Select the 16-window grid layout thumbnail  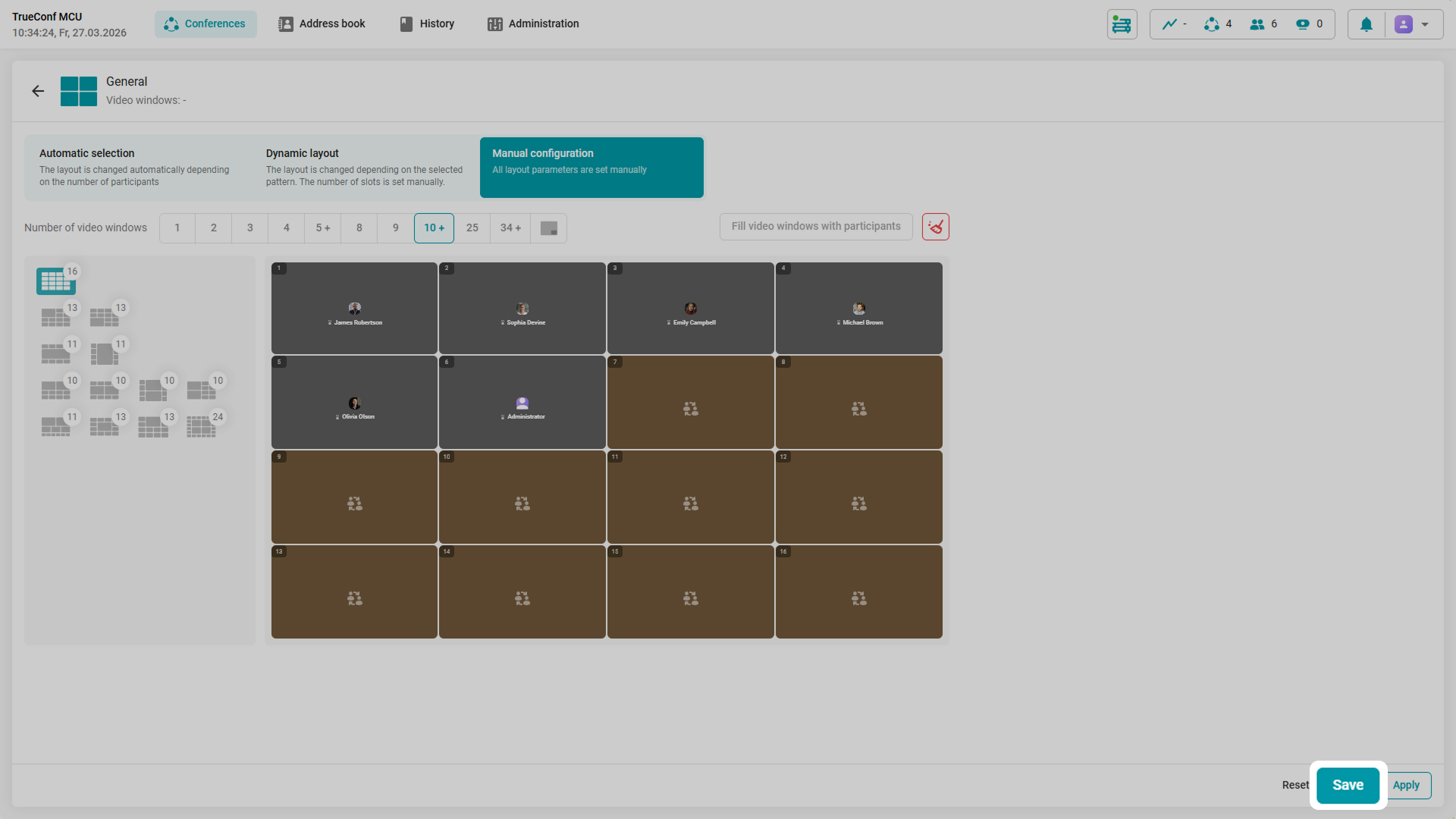coord(55,281)
